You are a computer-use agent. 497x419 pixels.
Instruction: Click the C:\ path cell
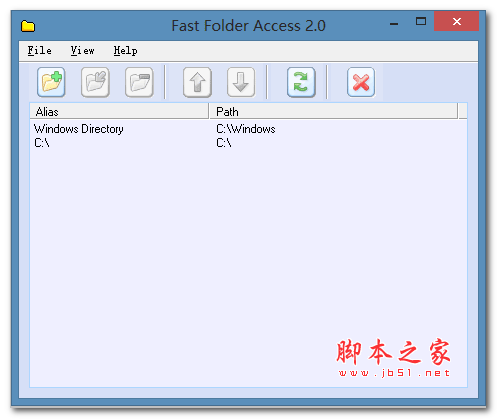[x=224, y=143]
